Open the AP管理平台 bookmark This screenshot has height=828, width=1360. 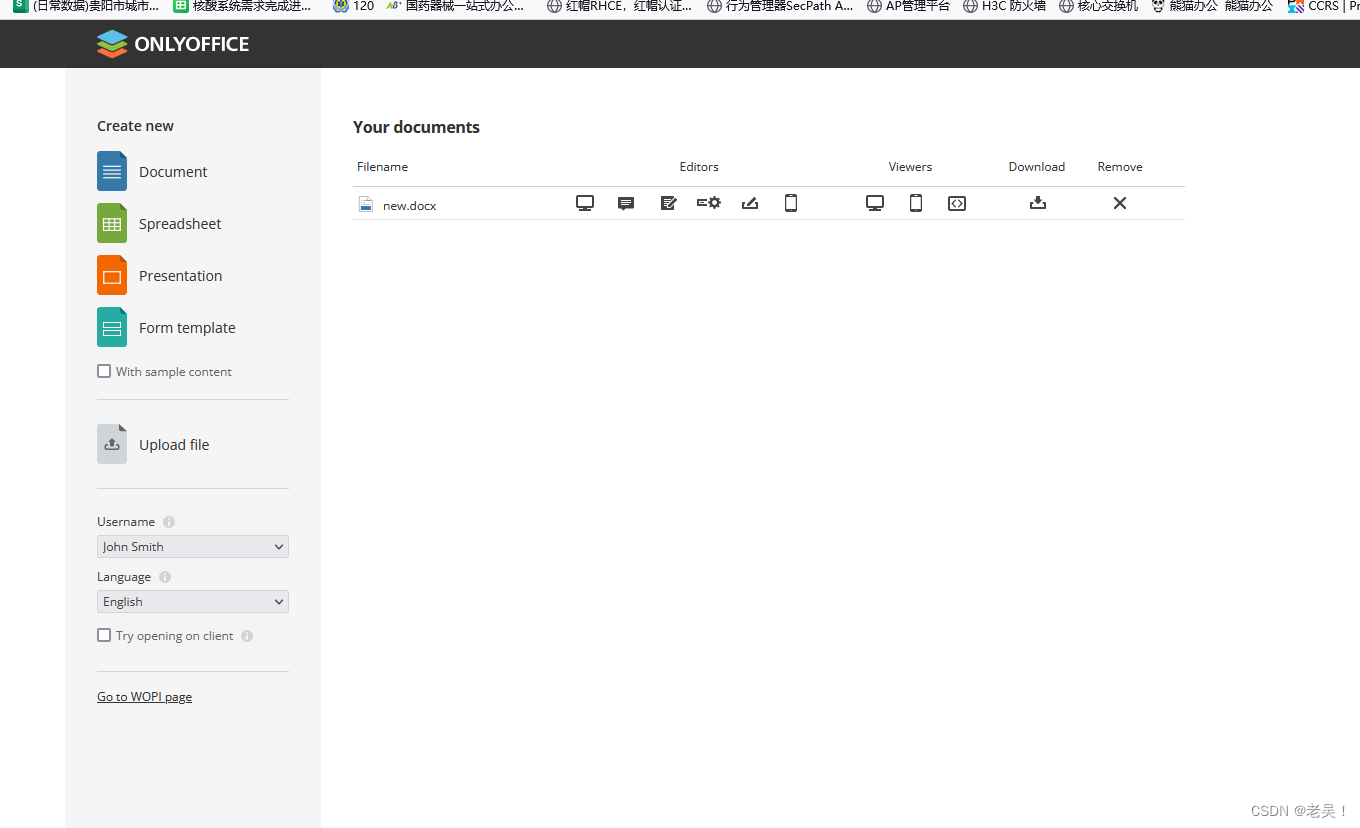click(x=908, y=6)
